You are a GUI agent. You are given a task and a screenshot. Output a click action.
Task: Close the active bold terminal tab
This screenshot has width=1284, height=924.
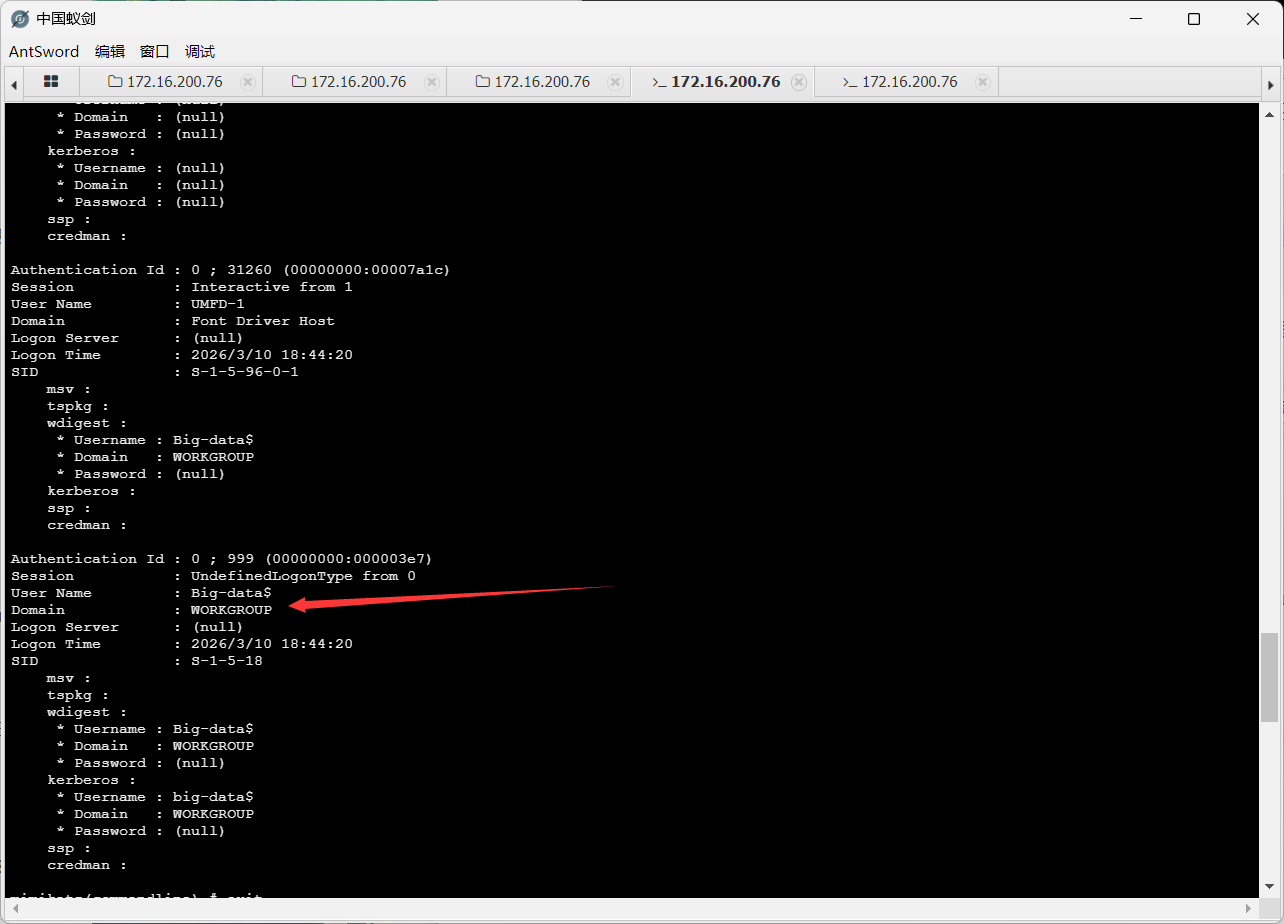[798, 82]
